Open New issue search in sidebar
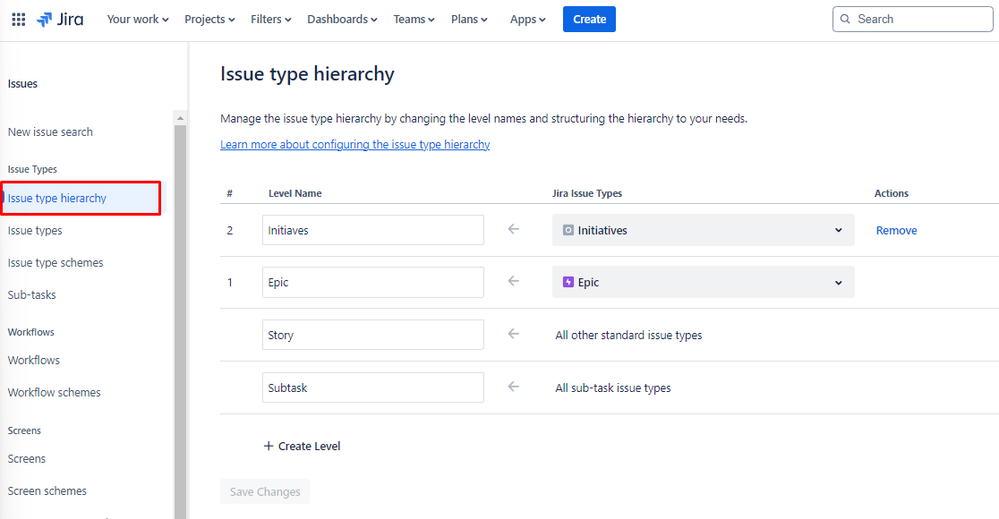Image resolution: width=999 pixels, height=519 pixels. click(50, 132)
